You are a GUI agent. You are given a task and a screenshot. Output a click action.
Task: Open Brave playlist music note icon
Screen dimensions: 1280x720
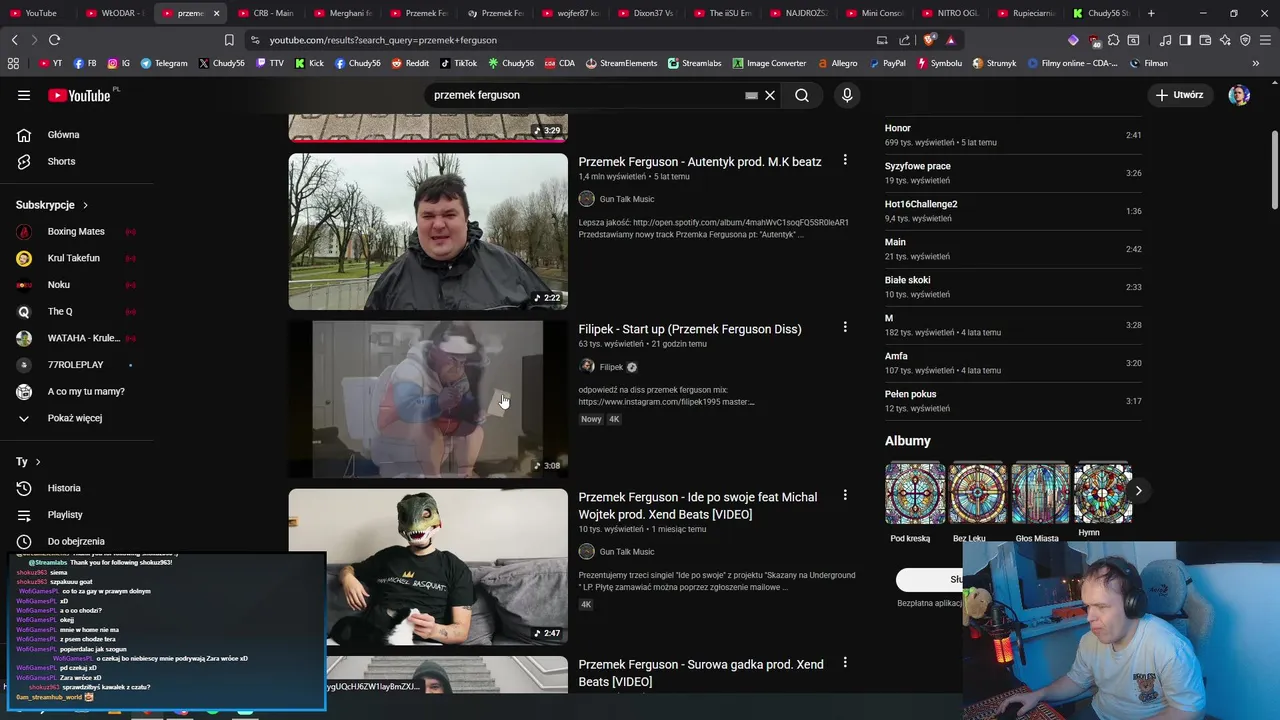click(1166, 40)
